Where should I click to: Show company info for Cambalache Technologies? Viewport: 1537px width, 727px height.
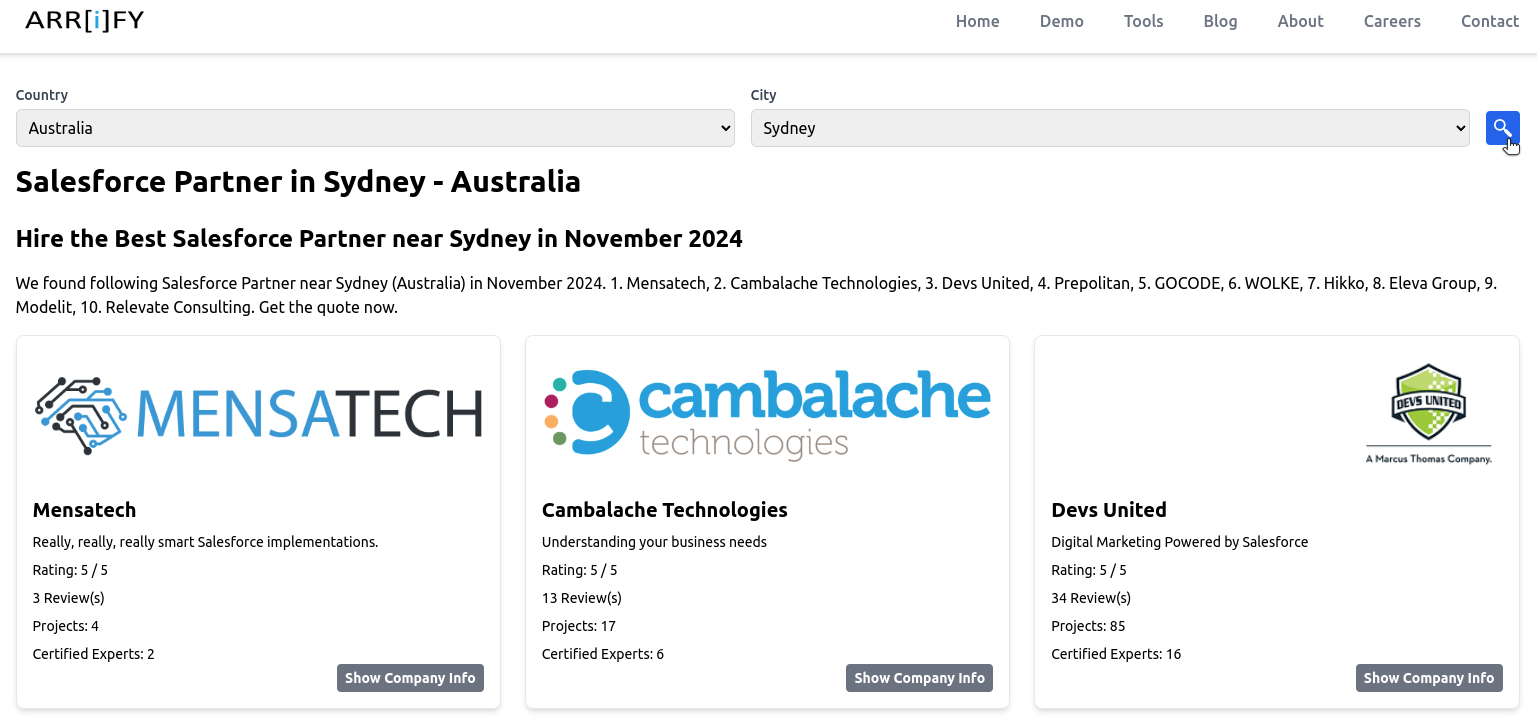[919, 678]
